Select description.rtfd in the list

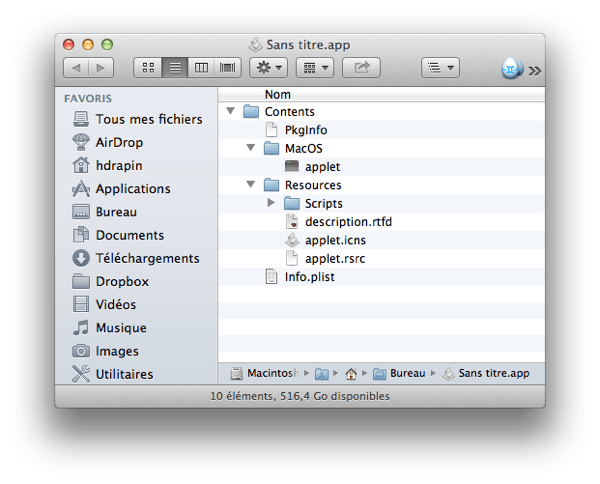click(x=348, y=222)
